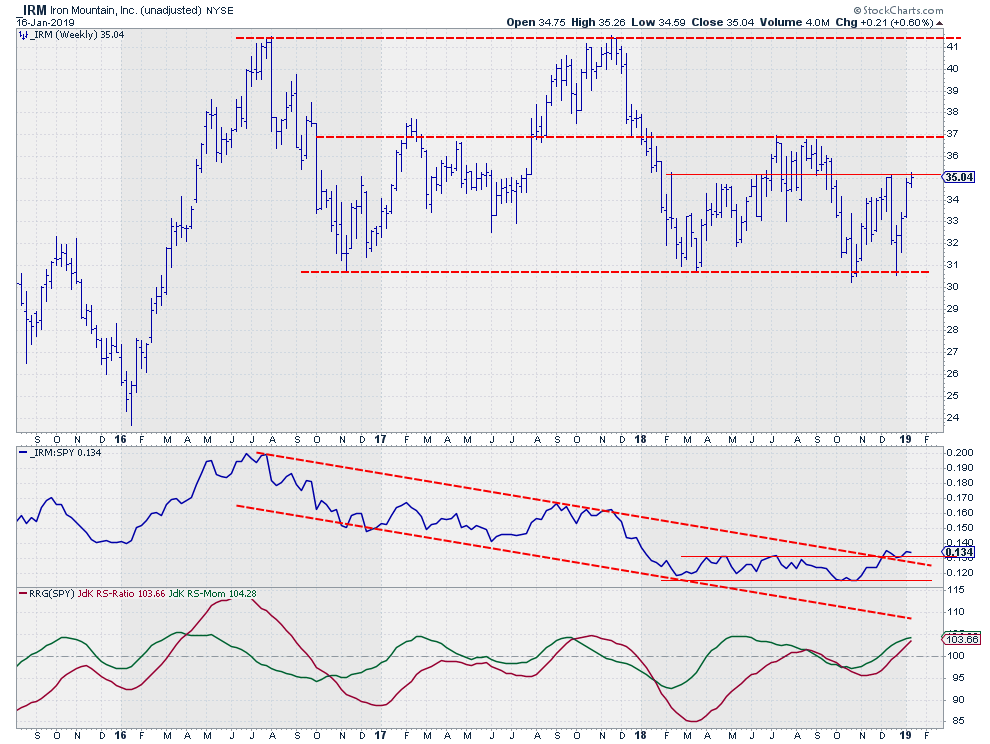The image size is (990, 744).
Task: Click the 103.66 value tag on the RRG axis
Action: pos(961,639)
